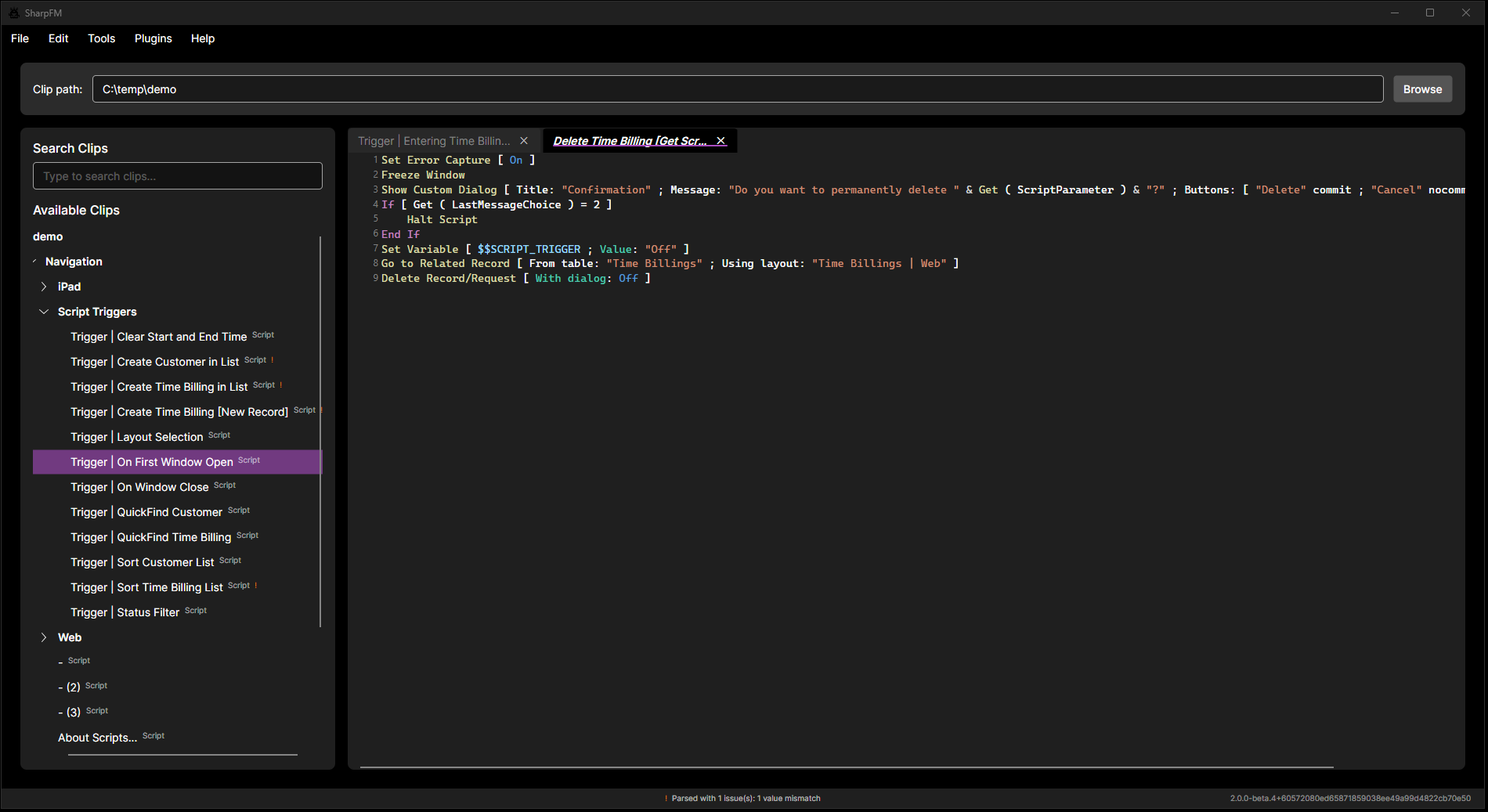Click the Halt Script line

click(442, 219)
